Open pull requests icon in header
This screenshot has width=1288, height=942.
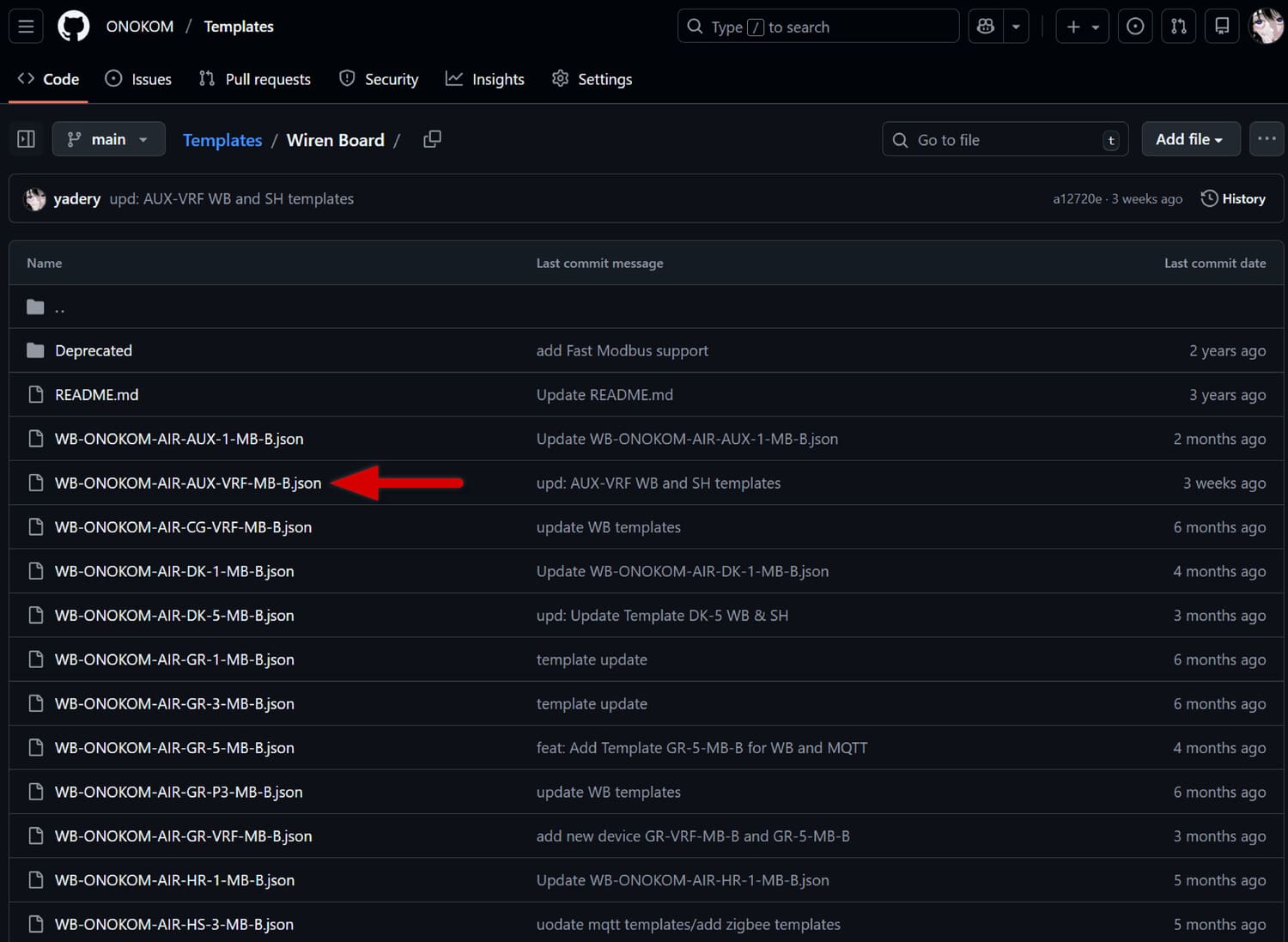point(1179,27)
